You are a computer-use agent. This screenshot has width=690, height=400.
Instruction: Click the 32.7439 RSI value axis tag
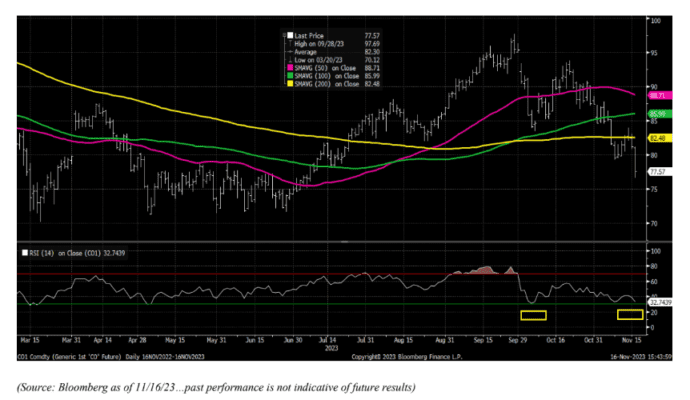pos(660,303)
